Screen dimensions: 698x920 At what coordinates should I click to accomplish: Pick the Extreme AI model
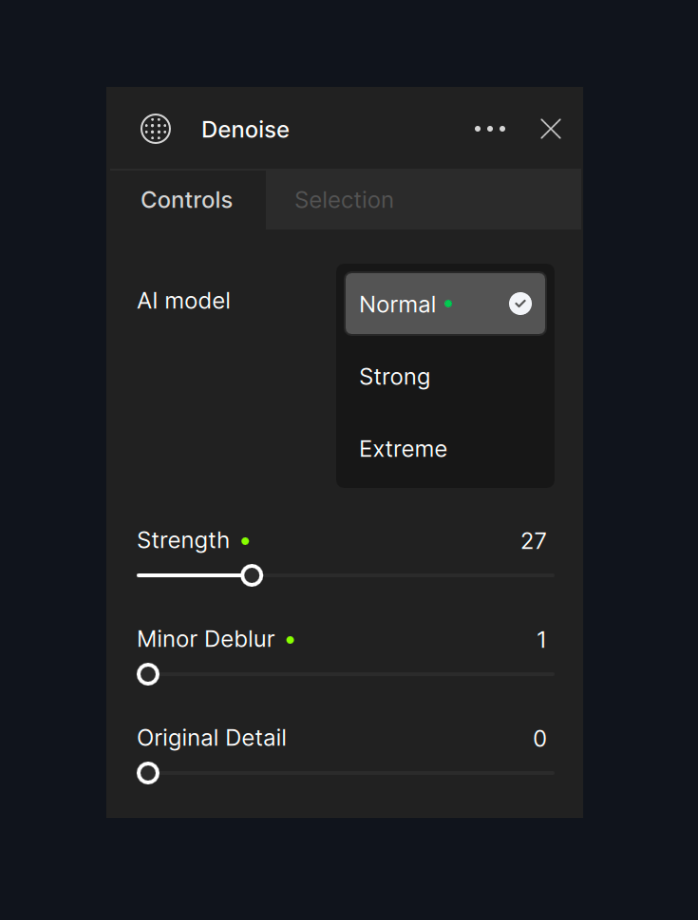403,449
